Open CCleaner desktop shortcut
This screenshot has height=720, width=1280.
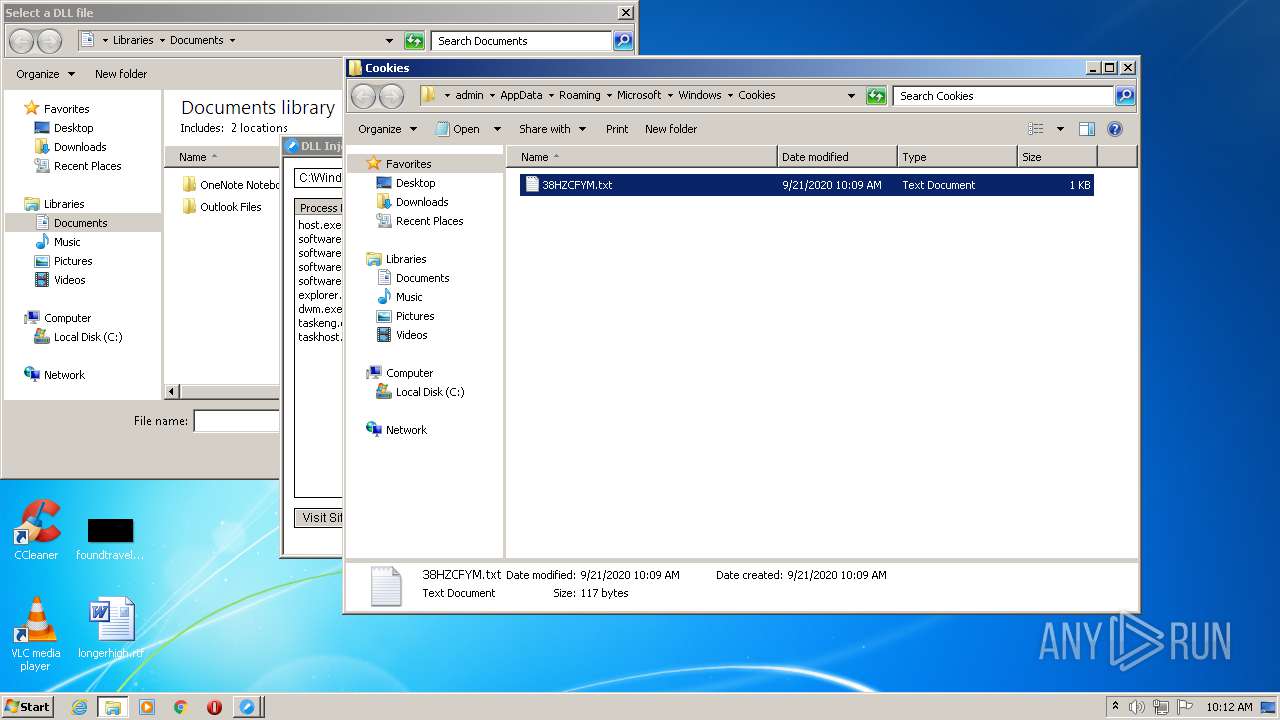click(x=36, y=531)
